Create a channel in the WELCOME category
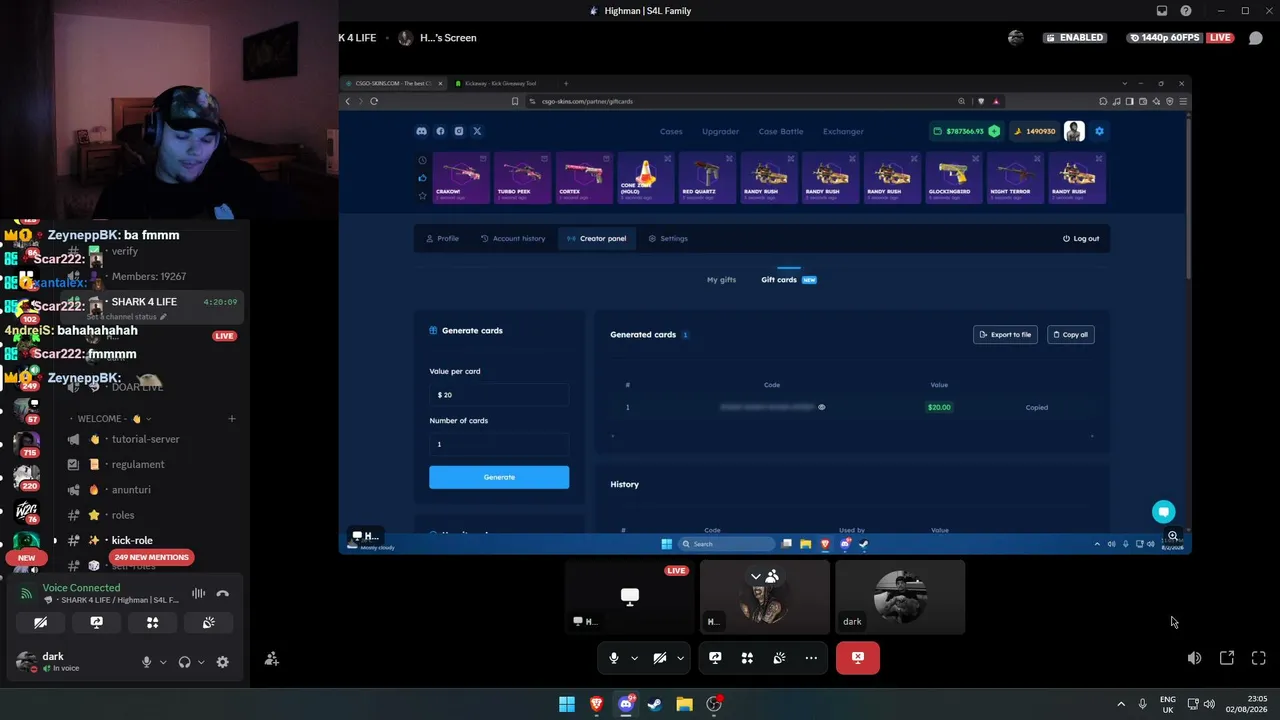This screenshot has width=1280, height=720. point(231,419)
